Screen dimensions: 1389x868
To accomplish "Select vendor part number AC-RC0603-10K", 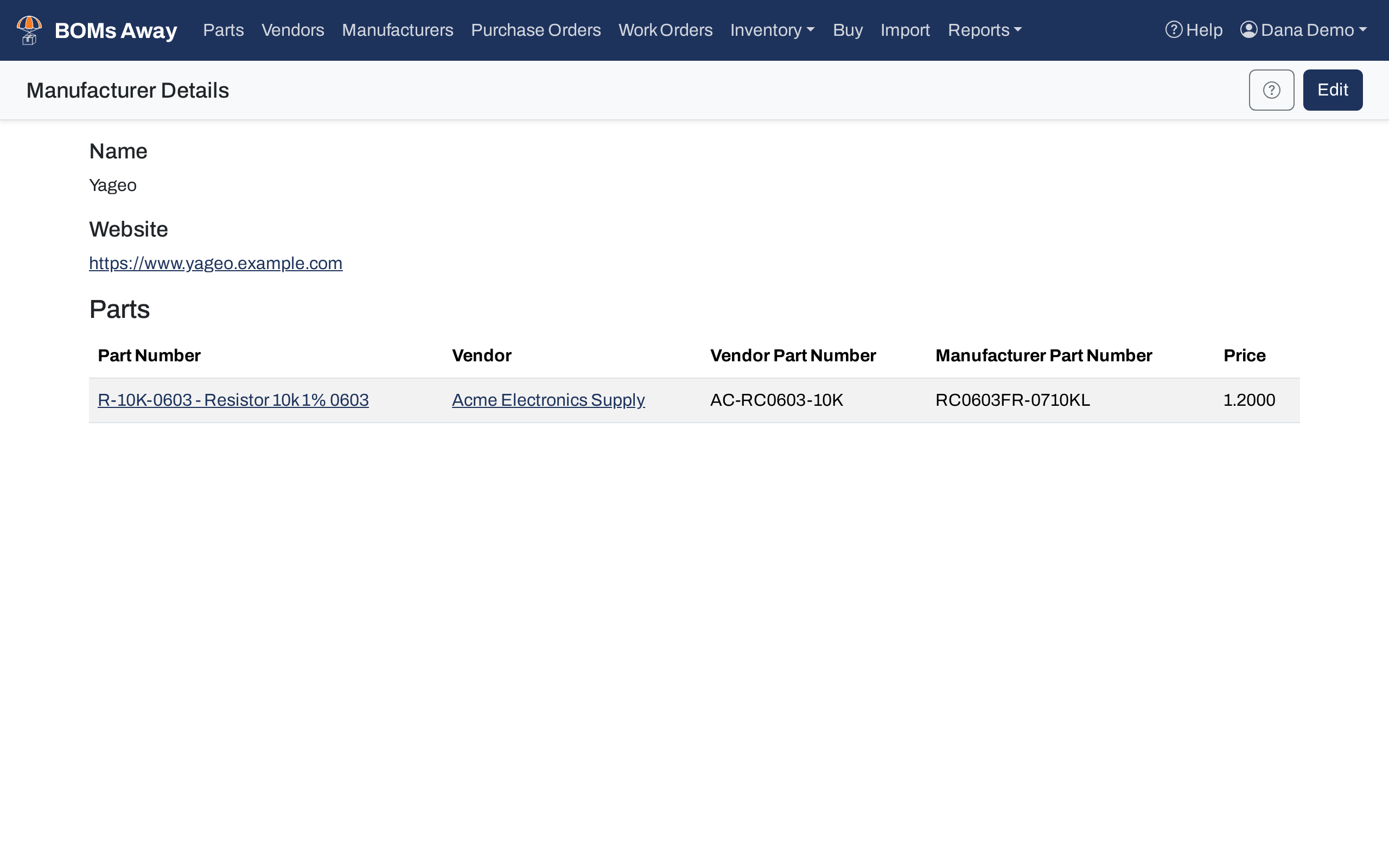I will pos(776,400).
